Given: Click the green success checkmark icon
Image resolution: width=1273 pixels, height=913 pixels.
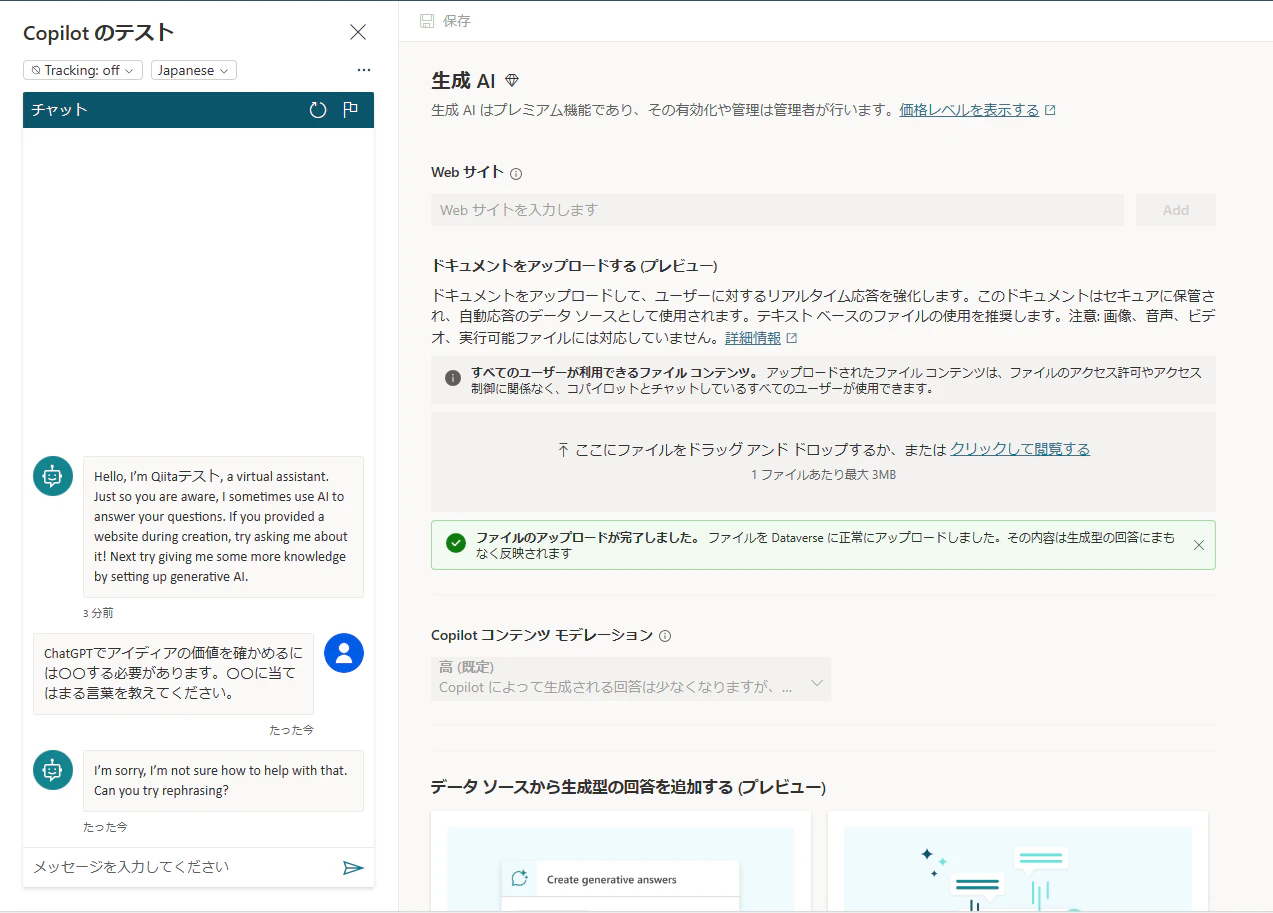Looking at the screenshot, I should 456,544.
